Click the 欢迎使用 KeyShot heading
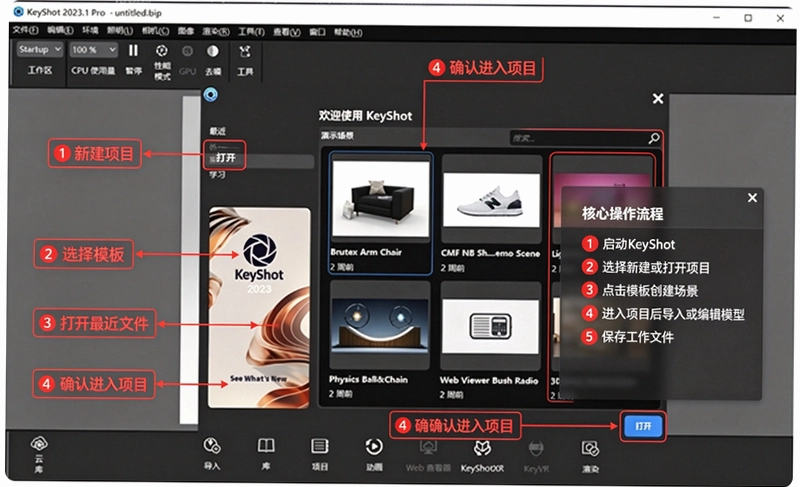This screenshot has height=487, width=800. click(x=365, y=116)
